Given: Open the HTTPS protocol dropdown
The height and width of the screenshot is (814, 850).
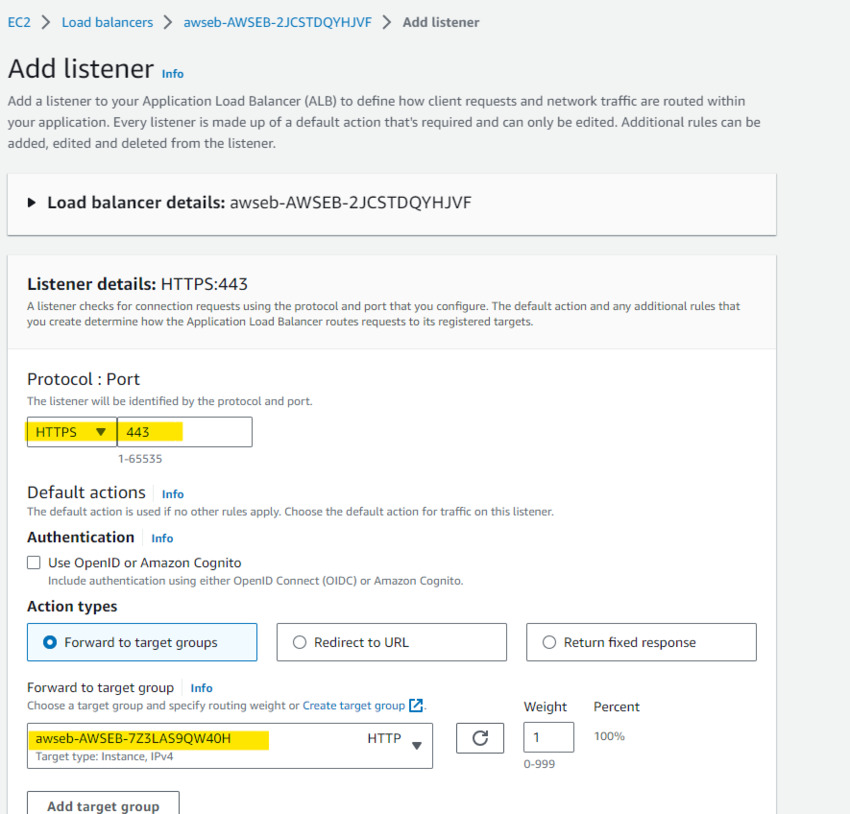Looking at the screenshot, I should pos(71,431).
